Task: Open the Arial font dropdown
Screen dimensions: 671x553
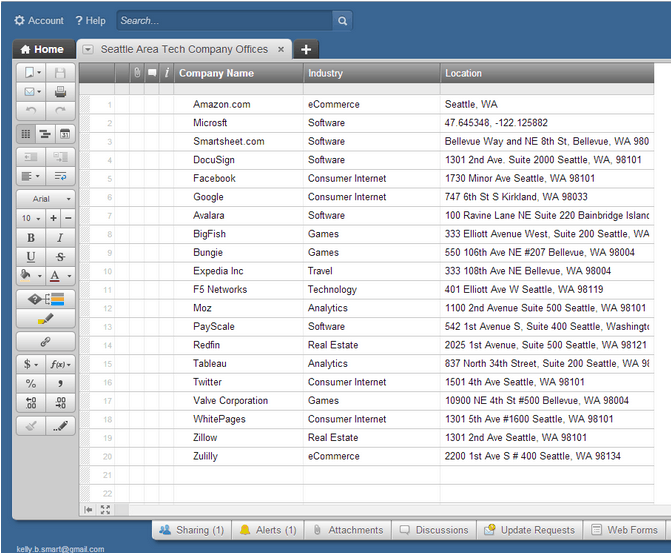Action: [46, 199]
